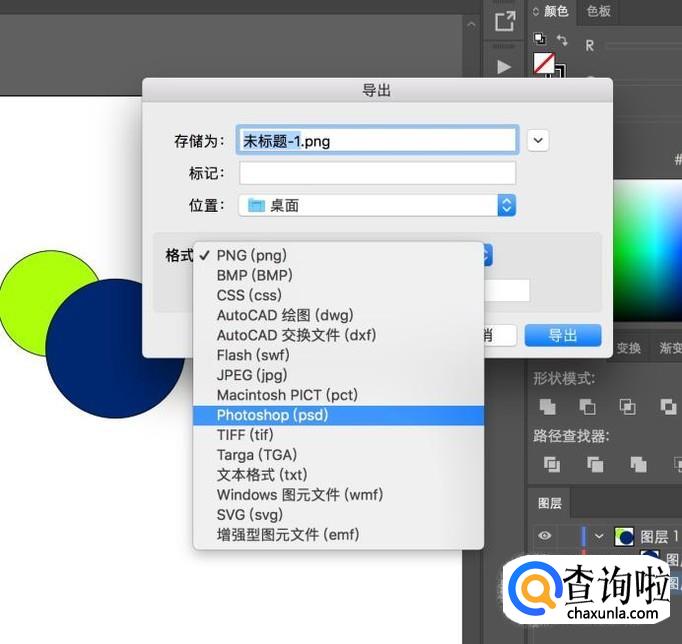This screenshot has height=644, width=682.
Task: Choose JPEG (jpg) format option
Action: pos(338,375)
